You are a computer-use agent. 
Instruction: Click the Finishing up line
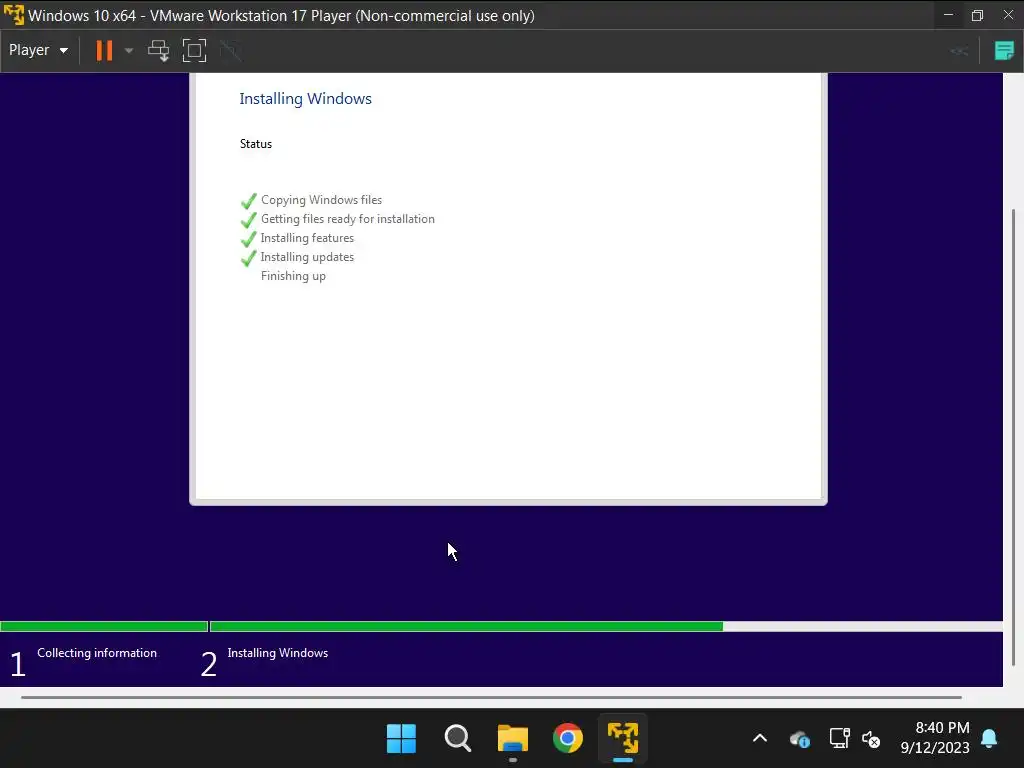tap(293, 276)
